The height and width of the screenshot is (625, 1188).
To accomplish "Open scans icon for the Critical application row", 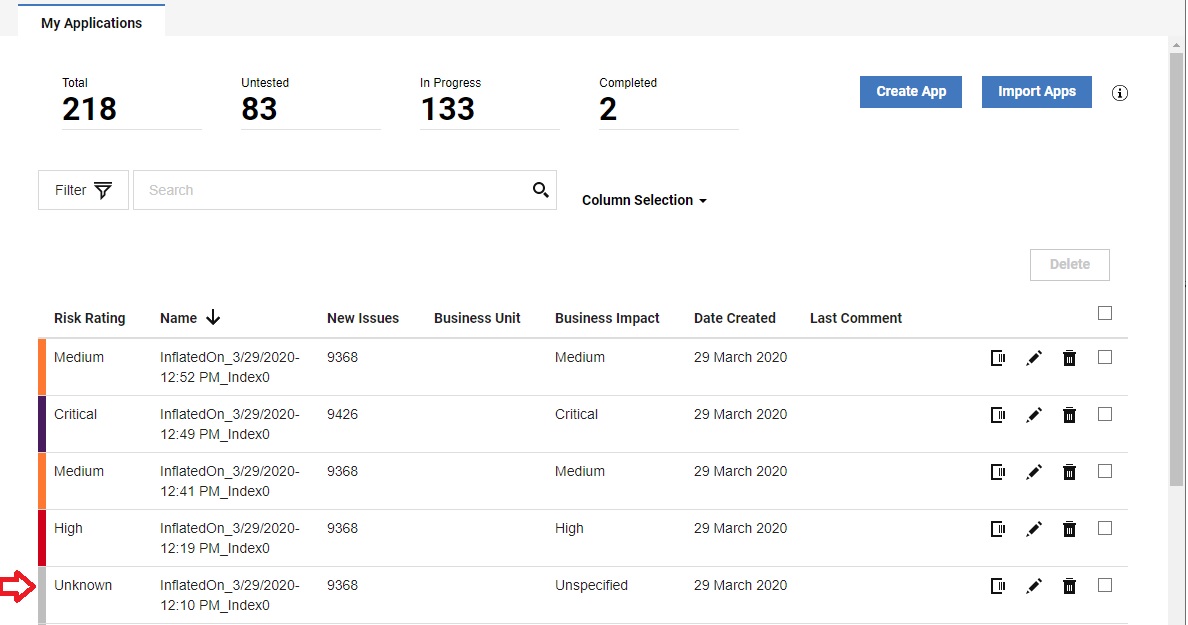I will (997, 415).
